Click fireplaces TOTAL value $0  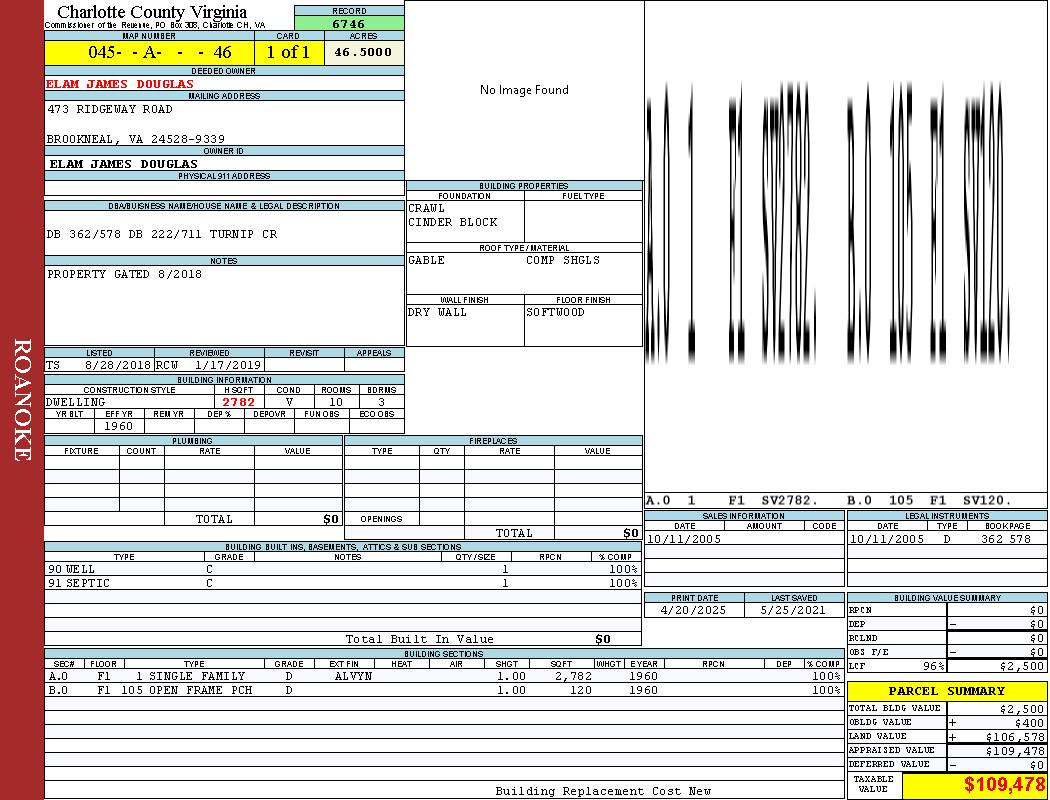(631, 534)
